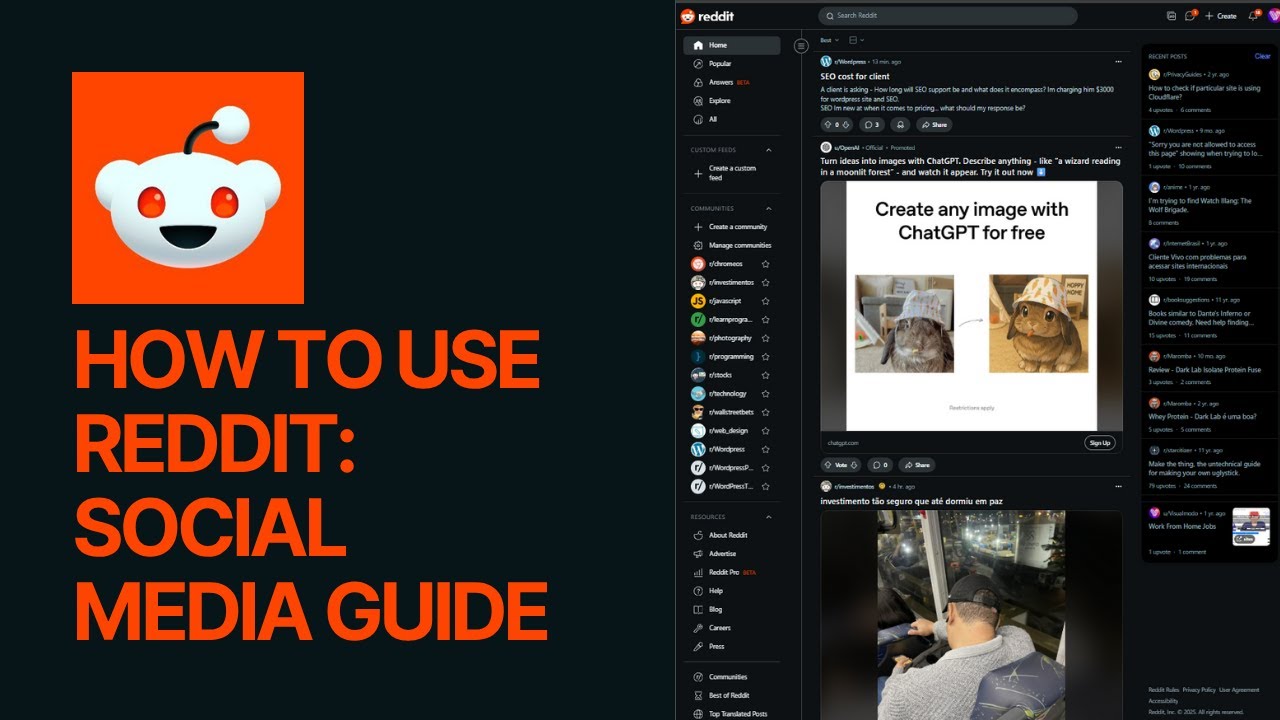Favorite r/javascript with its star
Image resolution: width=1280 pixels, height=720 pixels.
pyautogui.click(x=766, y=301)
